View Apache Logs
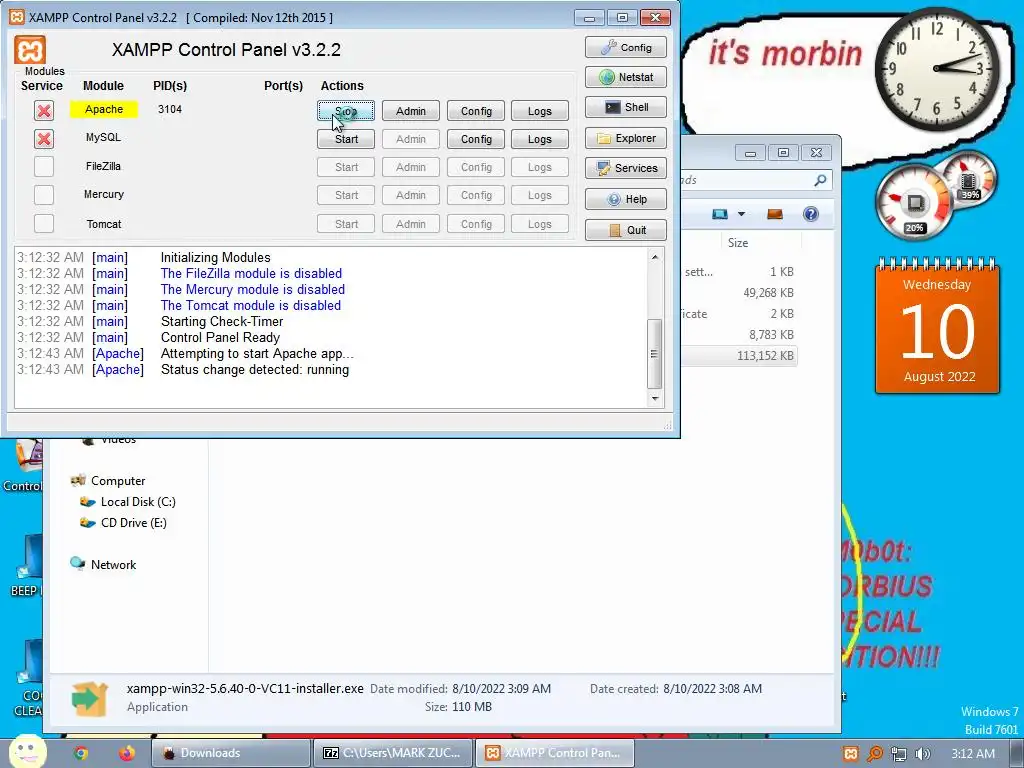Viewport: 1024px width, 768px height. [x=539, y=111]
